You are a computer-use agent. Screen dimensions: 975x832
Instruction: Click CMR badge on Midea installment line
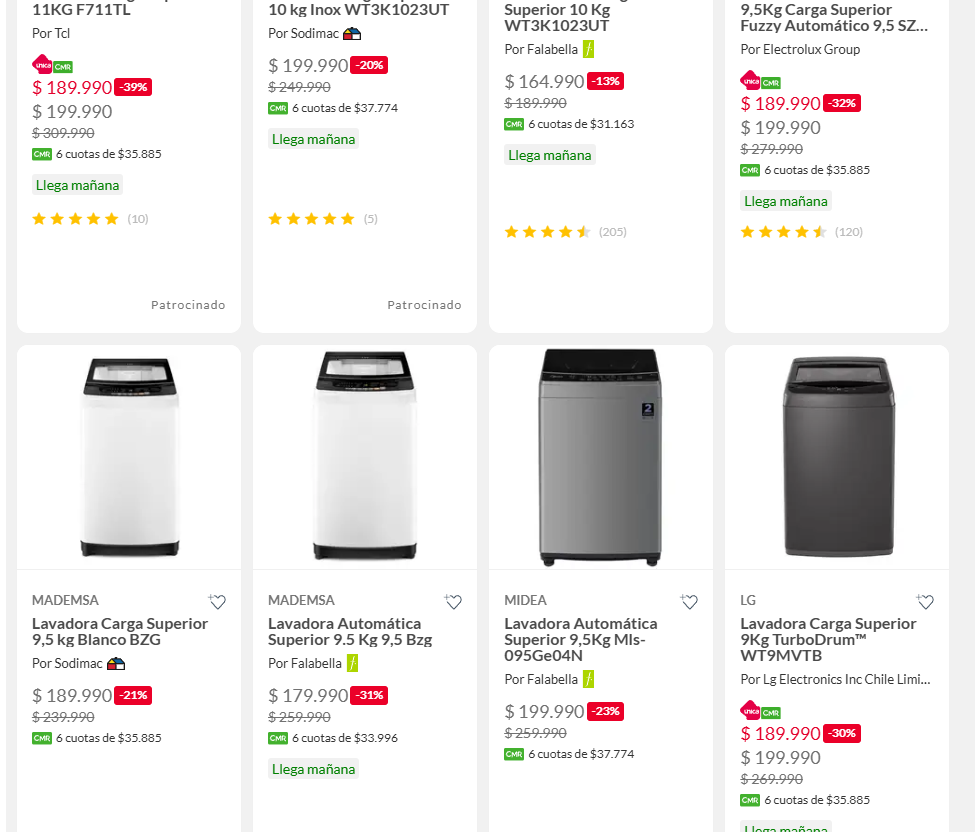514,755
